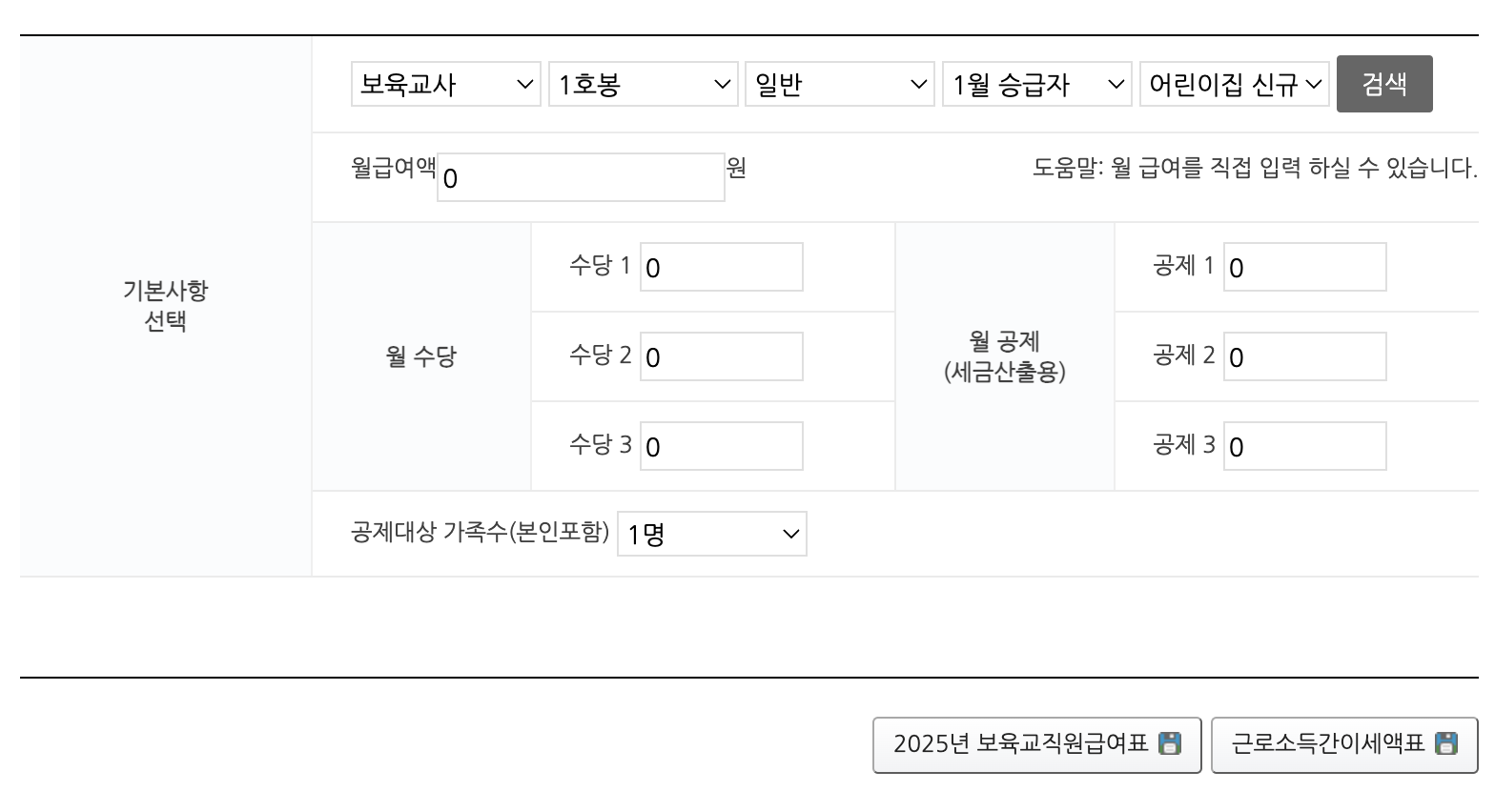Image resolution: width=1495 pixels, height=812 pixels.
Task: Download the 근로소득간이세액표 tax table
Action: (x=1343, y=745)
